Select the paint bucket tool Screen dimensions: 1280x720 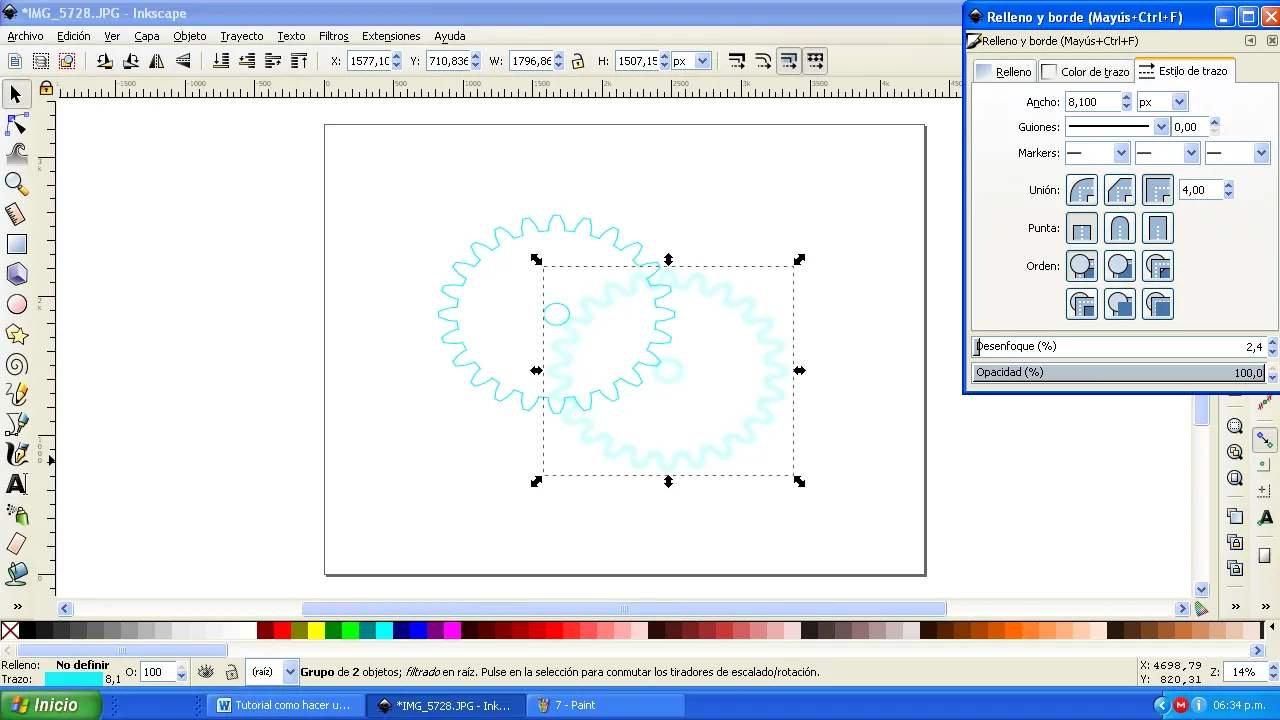click(x=16, y=574)
